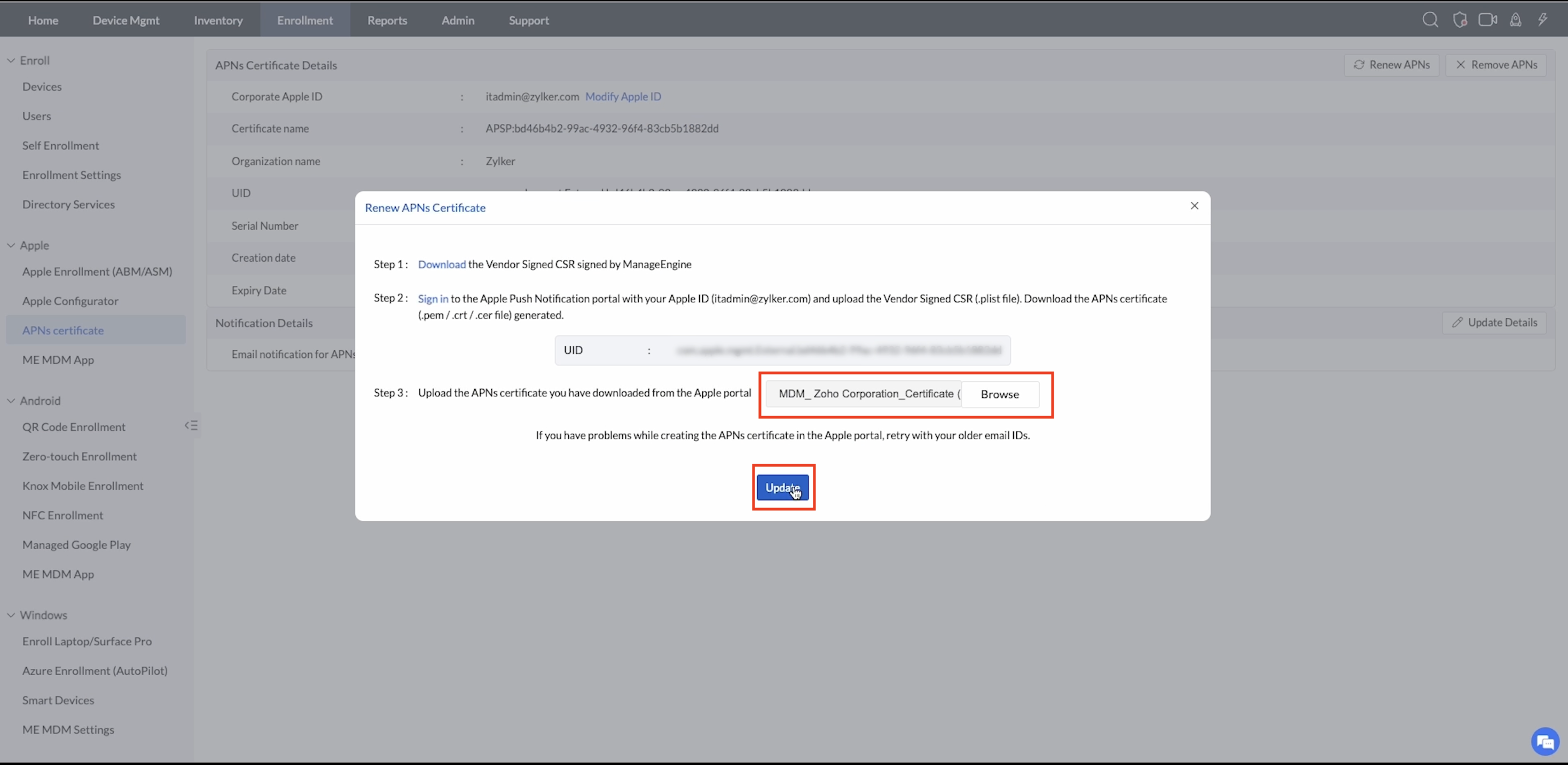Open the search icon in top bar

pyautogui.click(x=1430, y=20)
